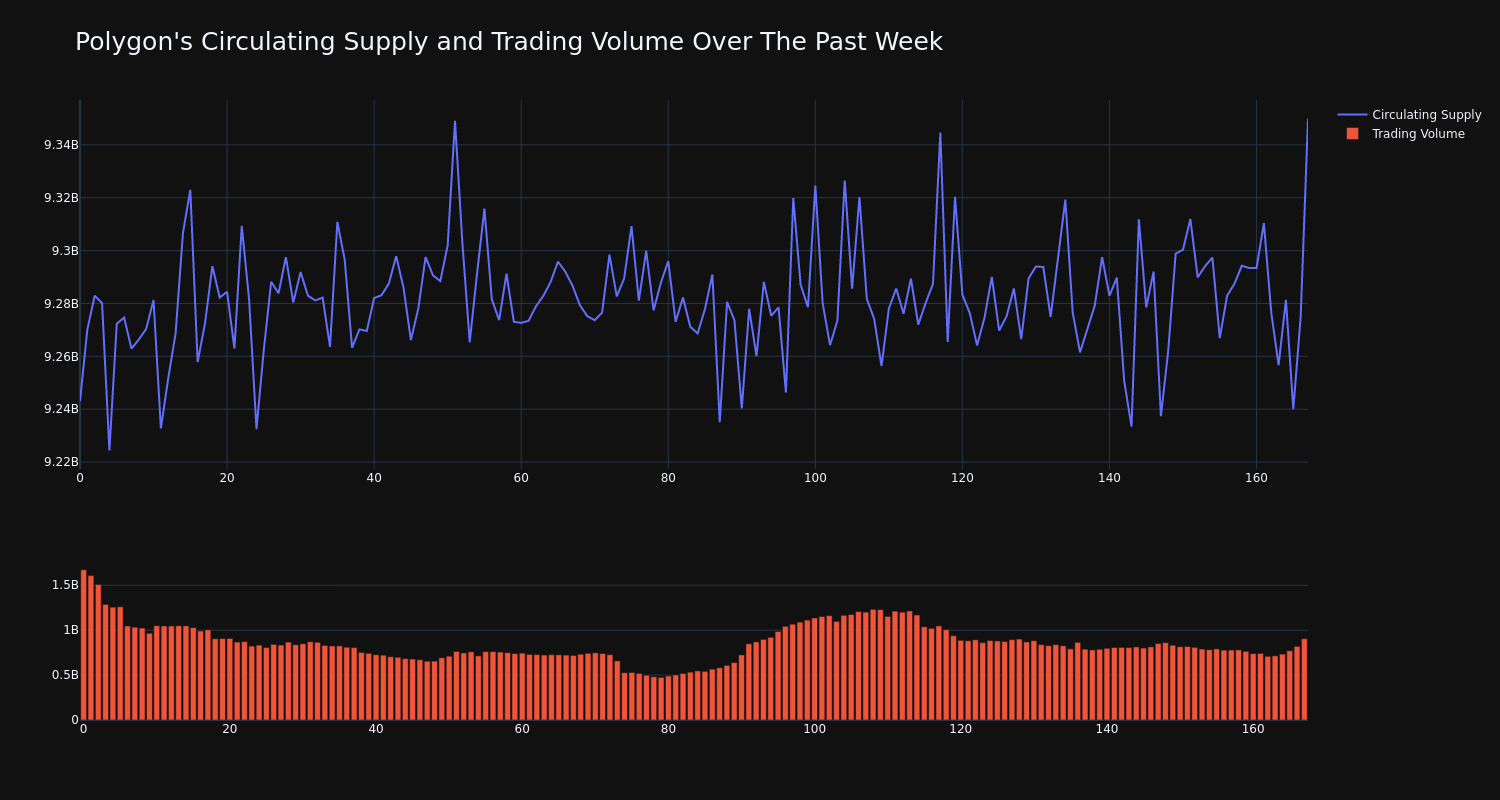This screenshot has height=800, width=1500.
Task: Click the 9.34B y-axis label
Action: (x=61, y=145)
